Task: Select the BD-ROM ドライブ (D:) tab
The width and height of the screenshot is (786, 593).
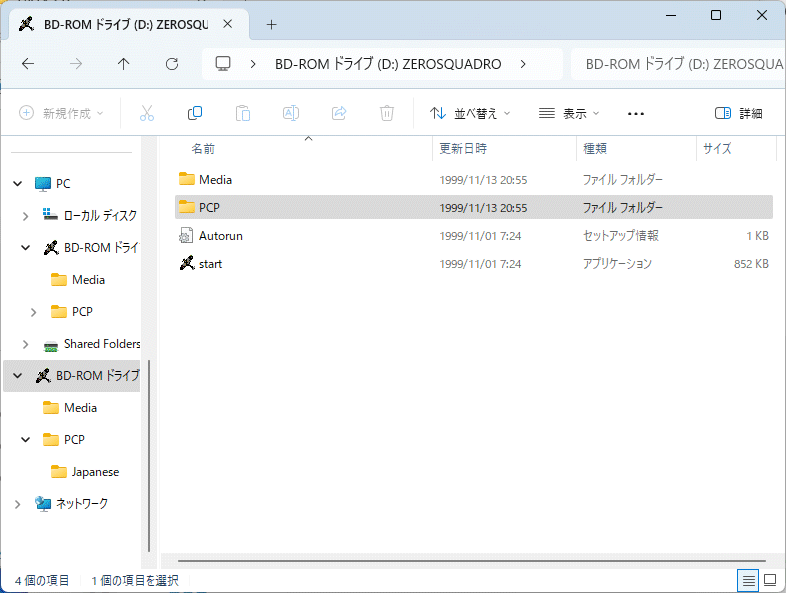Action: pos(128,24)
